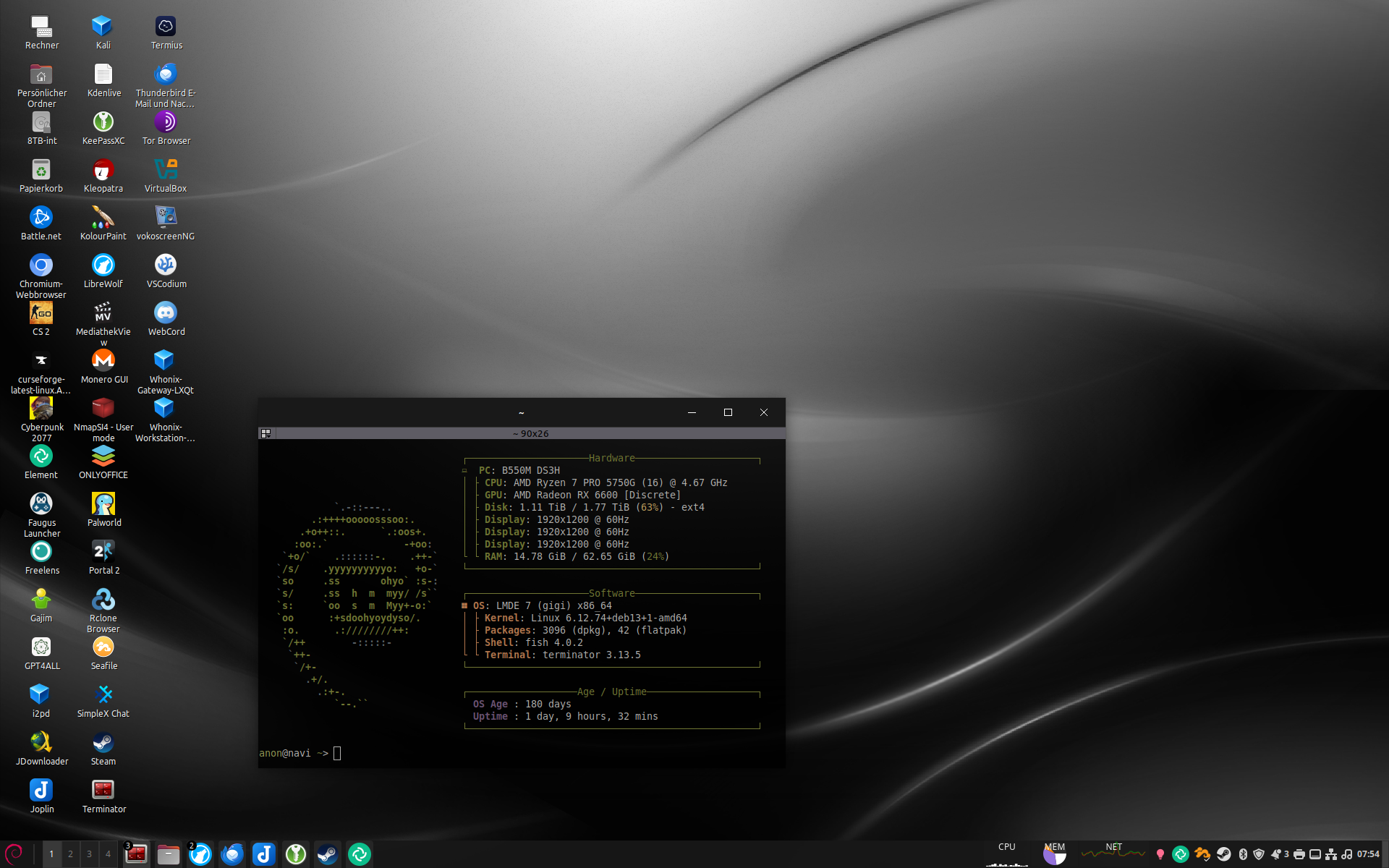Click the clock showing 07:54
The width and height of the screenshot is (1389, 868).
tap(1368, 854)
